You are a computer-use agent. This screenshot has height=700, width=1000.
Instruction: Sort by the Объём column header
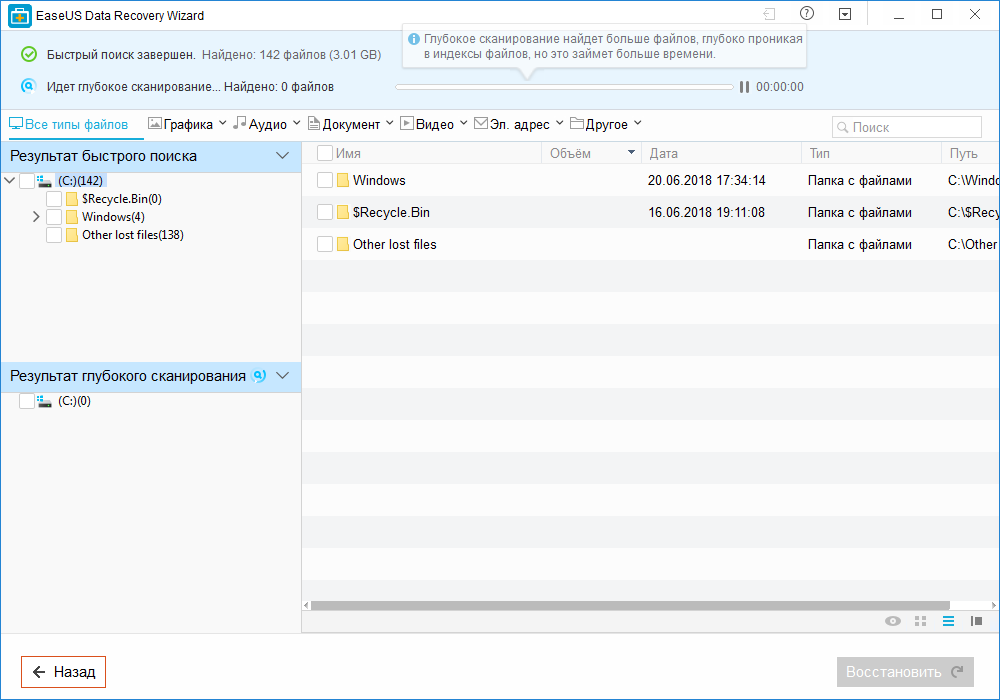click(x=591, y=154)
